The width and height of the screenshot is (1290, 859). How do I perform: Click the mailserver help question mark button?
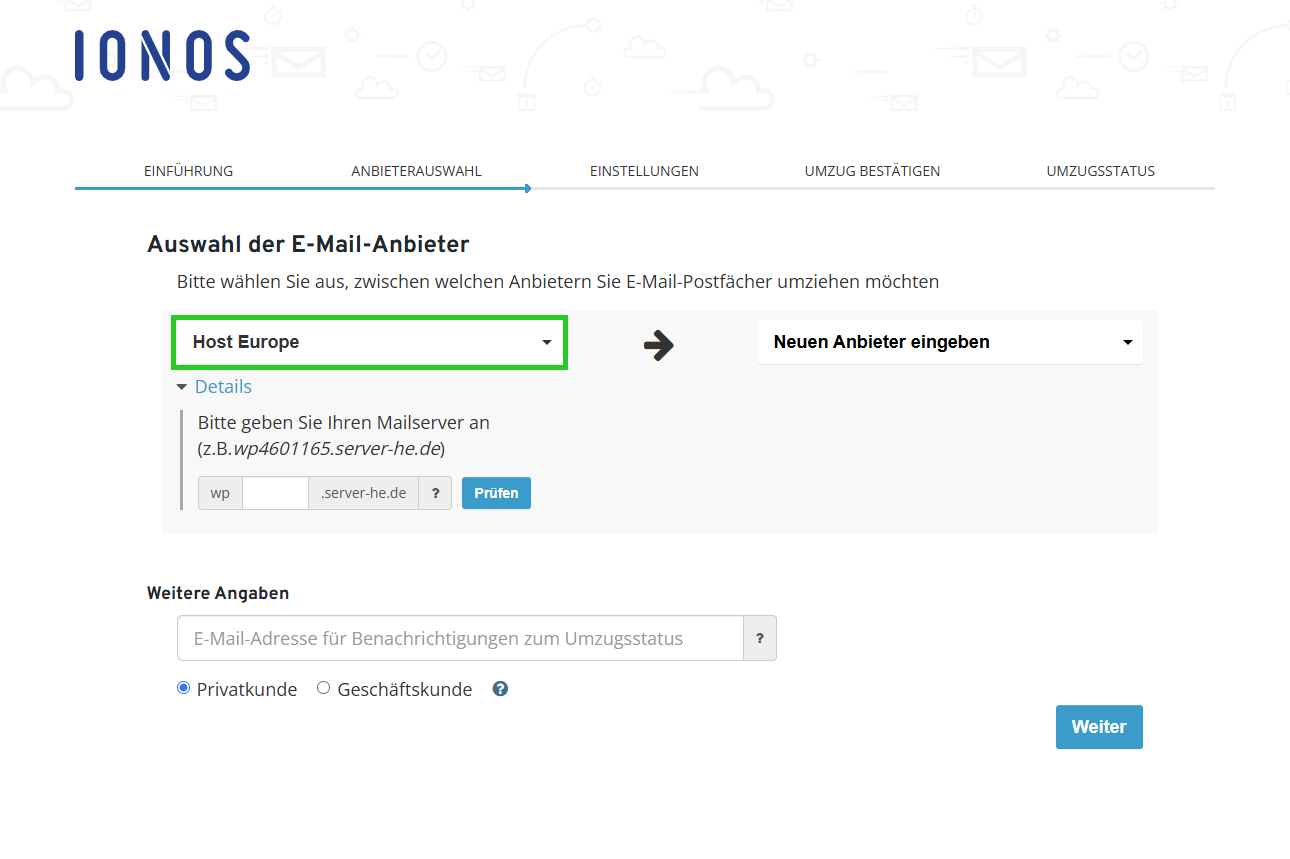(435, 493)
